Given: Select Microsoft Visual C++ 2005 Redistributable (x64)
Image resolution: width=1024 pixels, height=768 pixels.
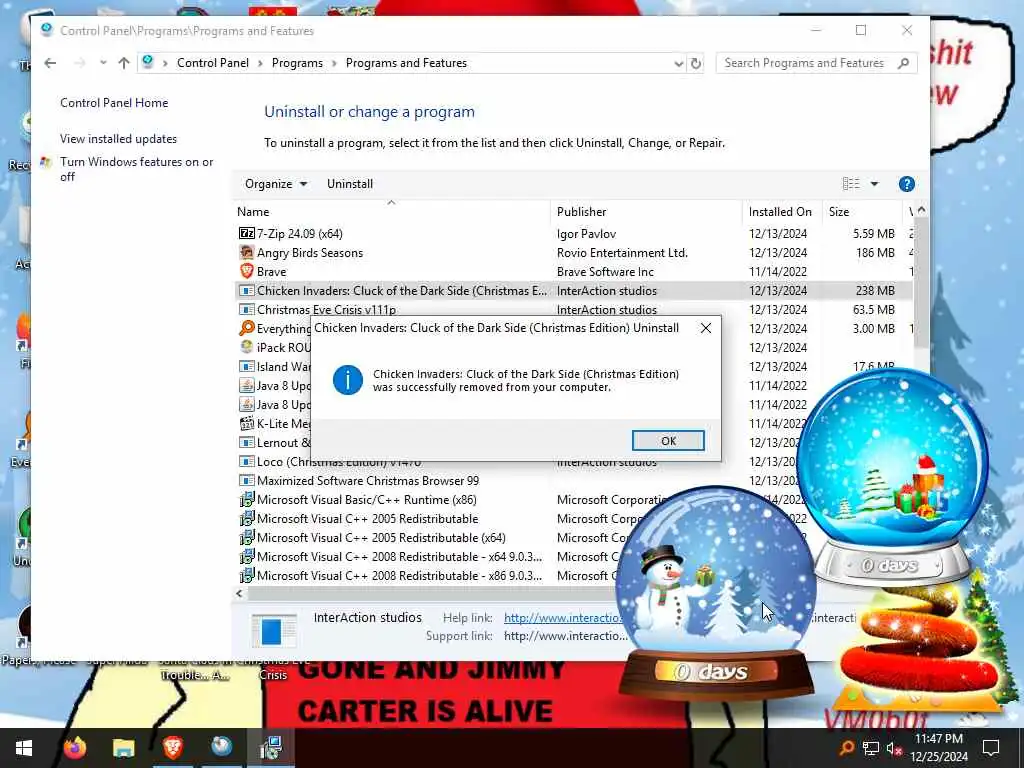Looking at the screenshot, I should pos(381,537).
